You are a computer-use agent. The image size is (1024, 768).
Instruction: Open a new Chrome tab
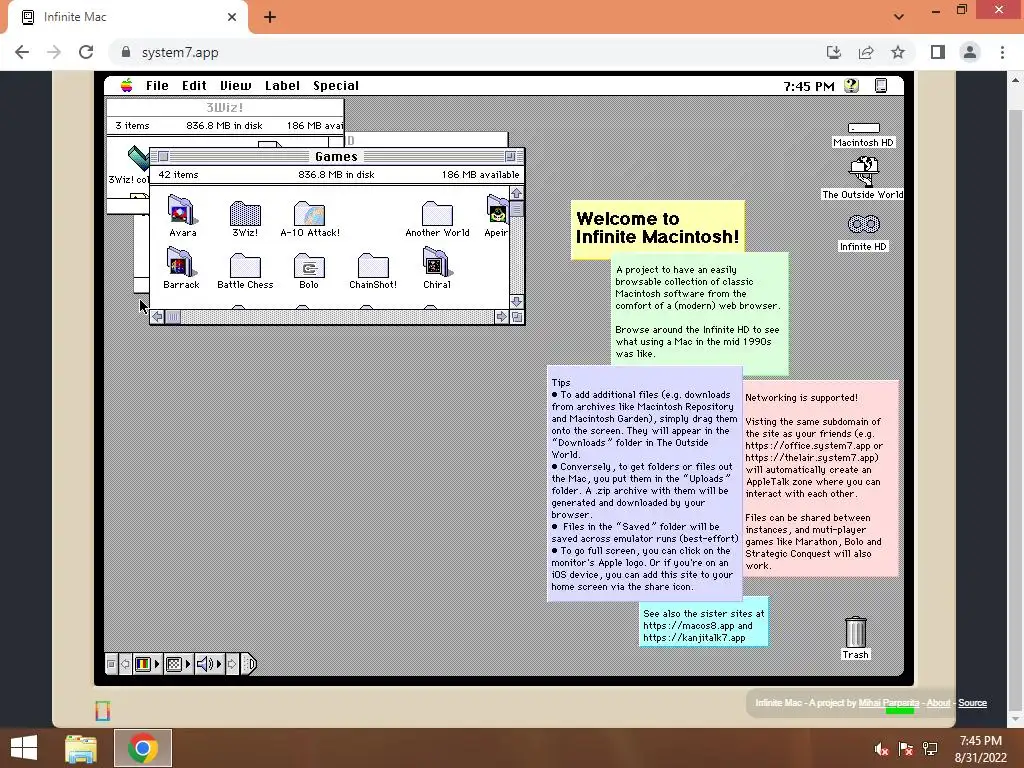click(x=270, y=17)
